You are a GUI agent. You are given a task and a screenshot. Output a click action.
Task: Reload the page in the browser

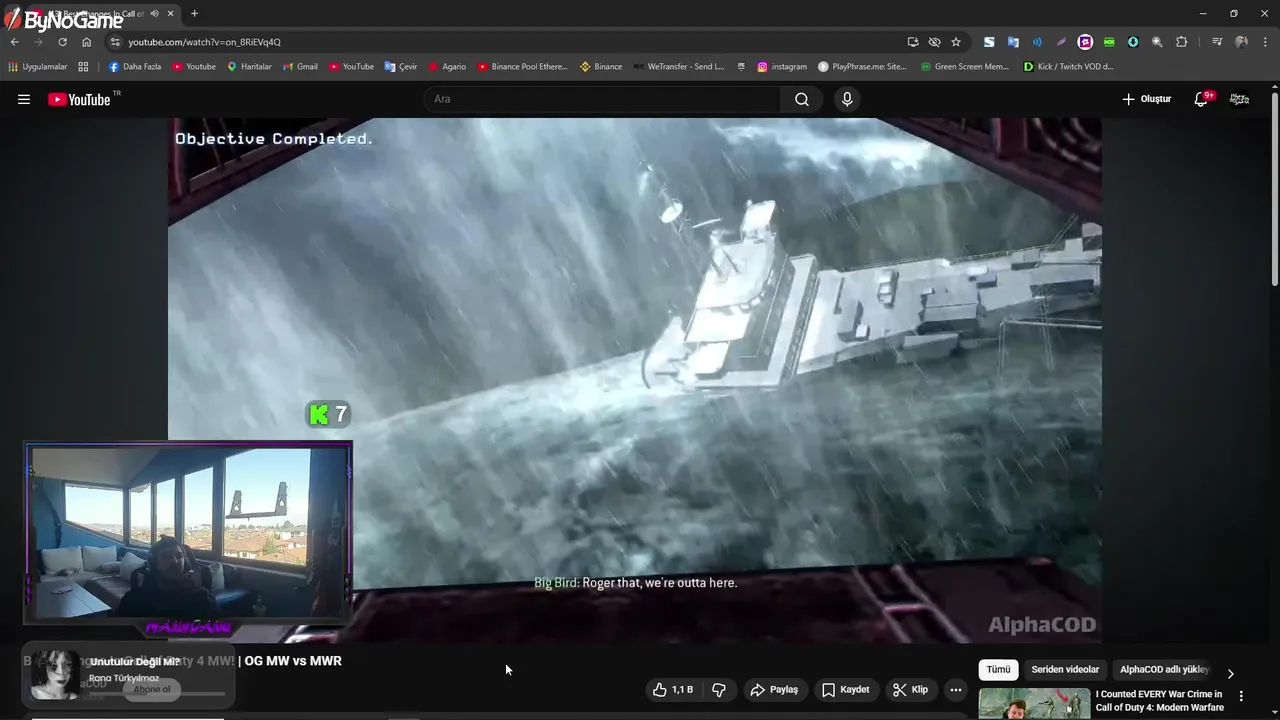click(62, 42)
